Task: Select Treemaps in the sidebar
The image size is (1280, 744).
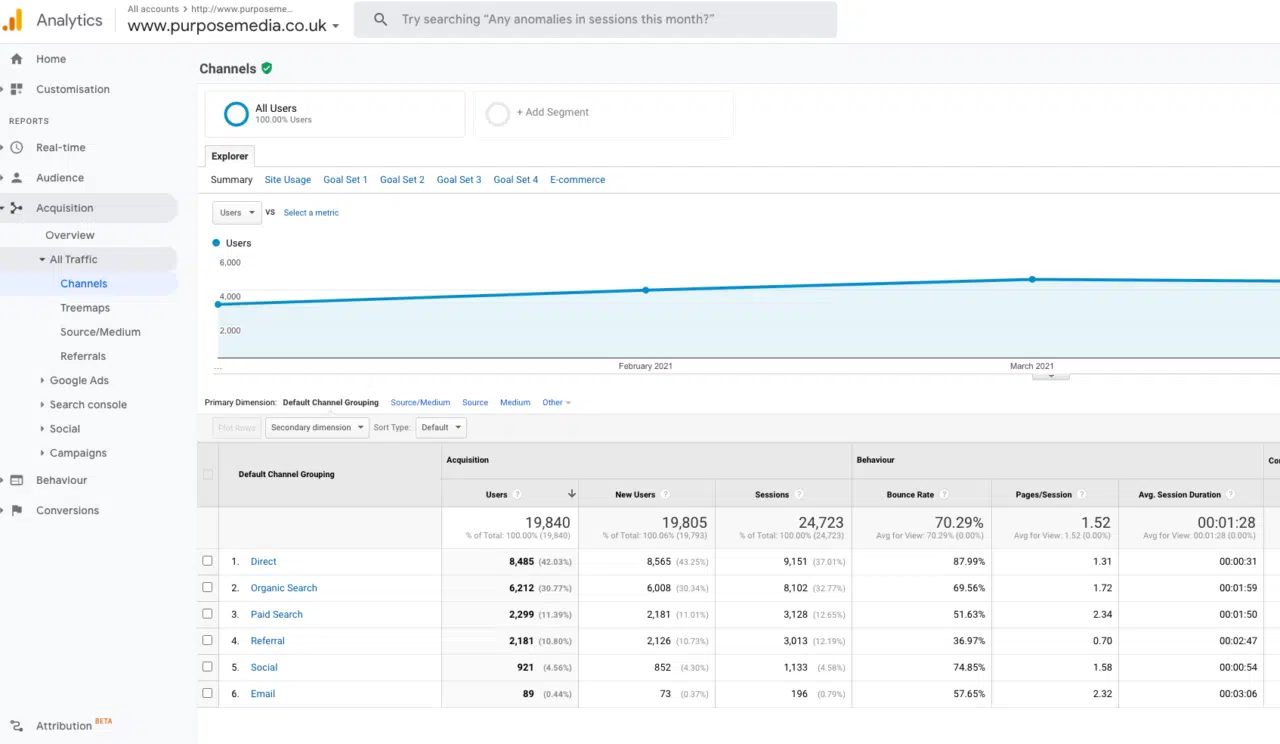Action: [x=85, y=308]
